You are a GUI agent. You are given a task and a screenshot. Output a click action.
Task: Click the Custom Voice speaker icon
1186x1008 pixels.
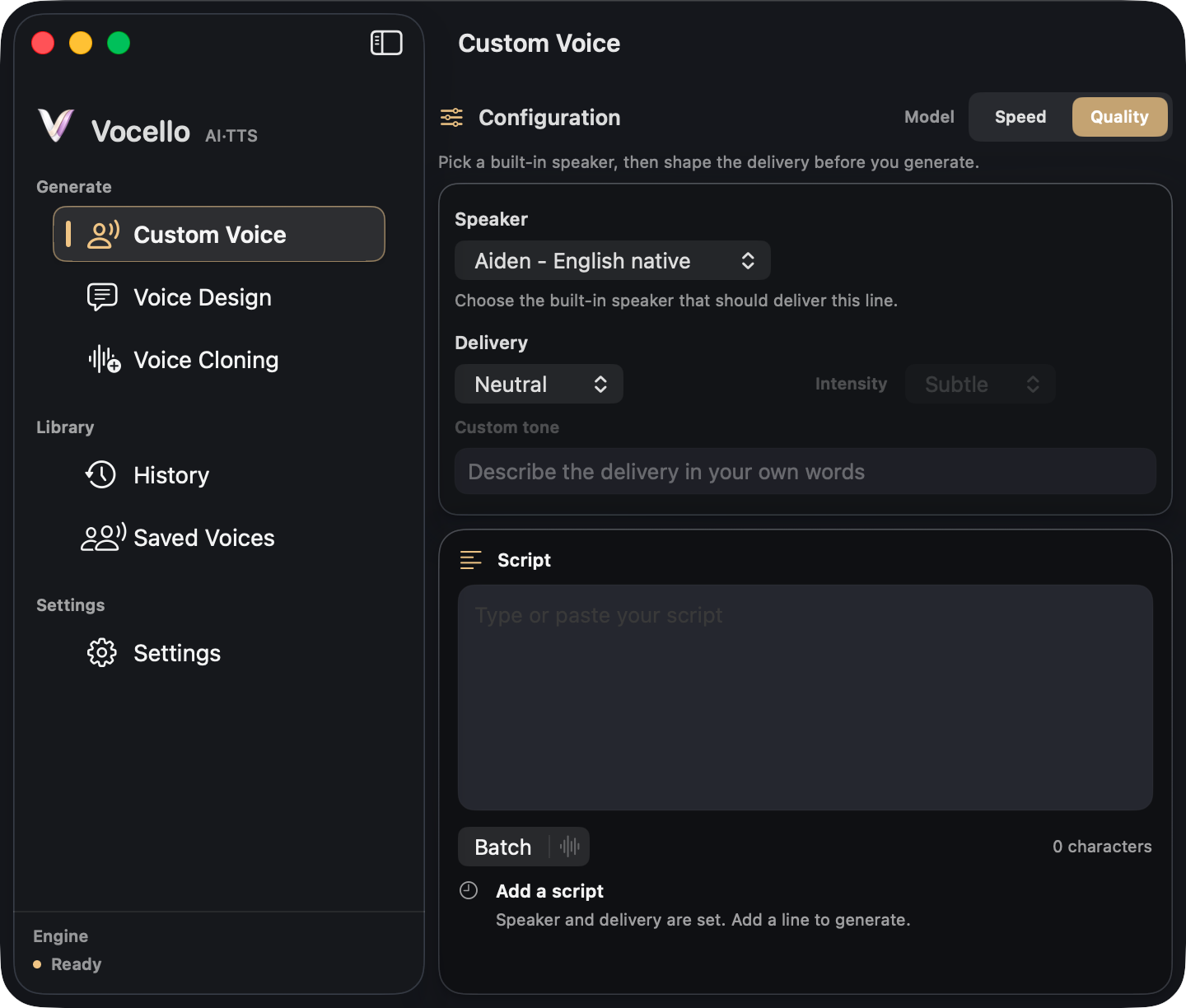pos(104,235)
